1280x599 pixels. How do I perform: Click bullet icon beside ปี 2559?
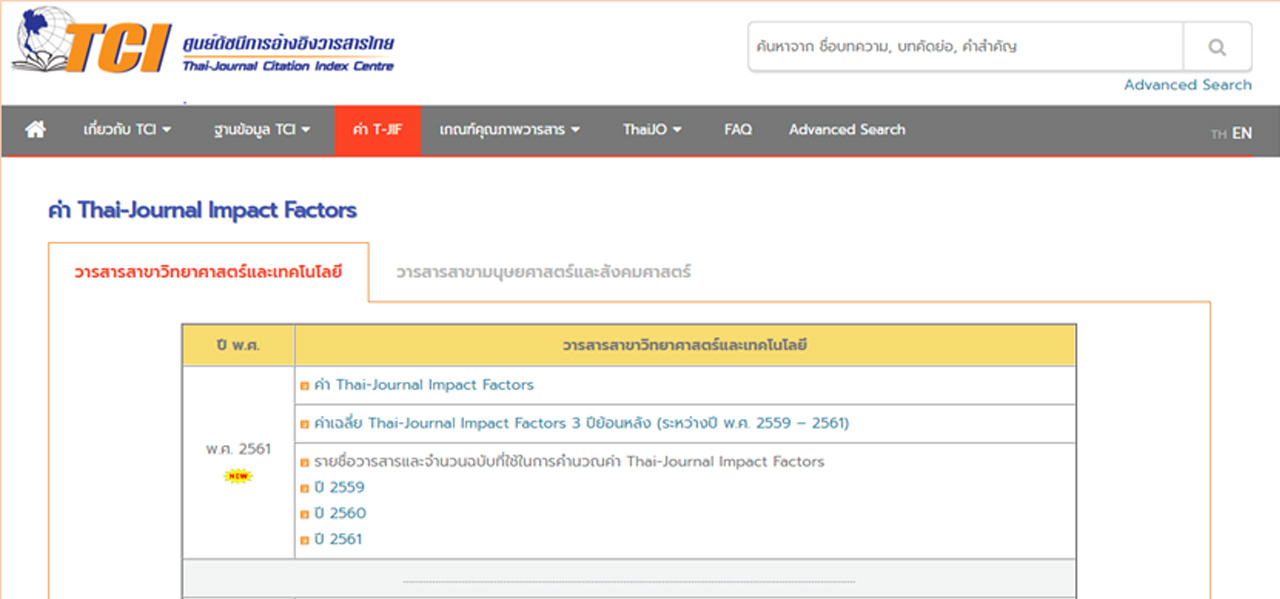pyautogui.click(x=305, y=488)
